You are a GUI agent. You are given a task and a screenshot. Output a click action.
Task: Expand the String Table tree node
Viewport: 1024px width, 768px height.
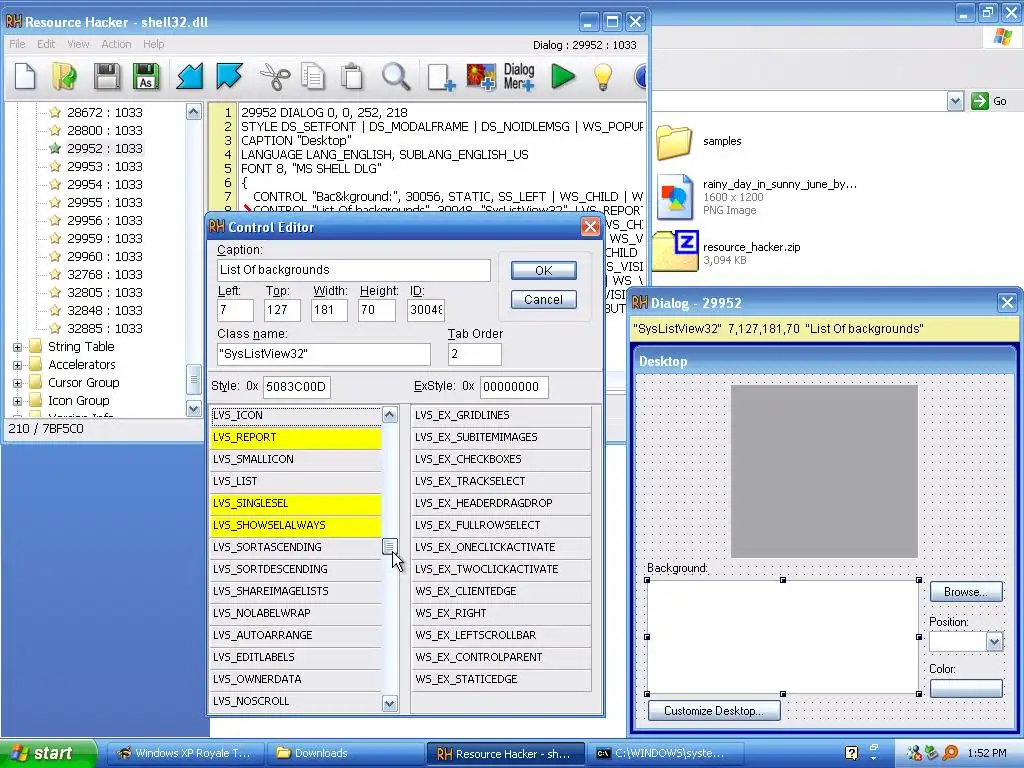coord(18,347)
